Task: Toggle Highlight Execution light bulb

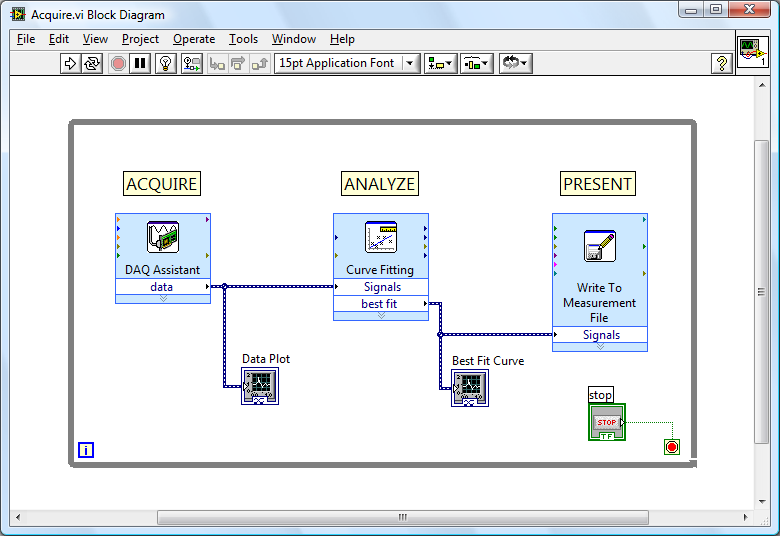Action: pos(166,63)
